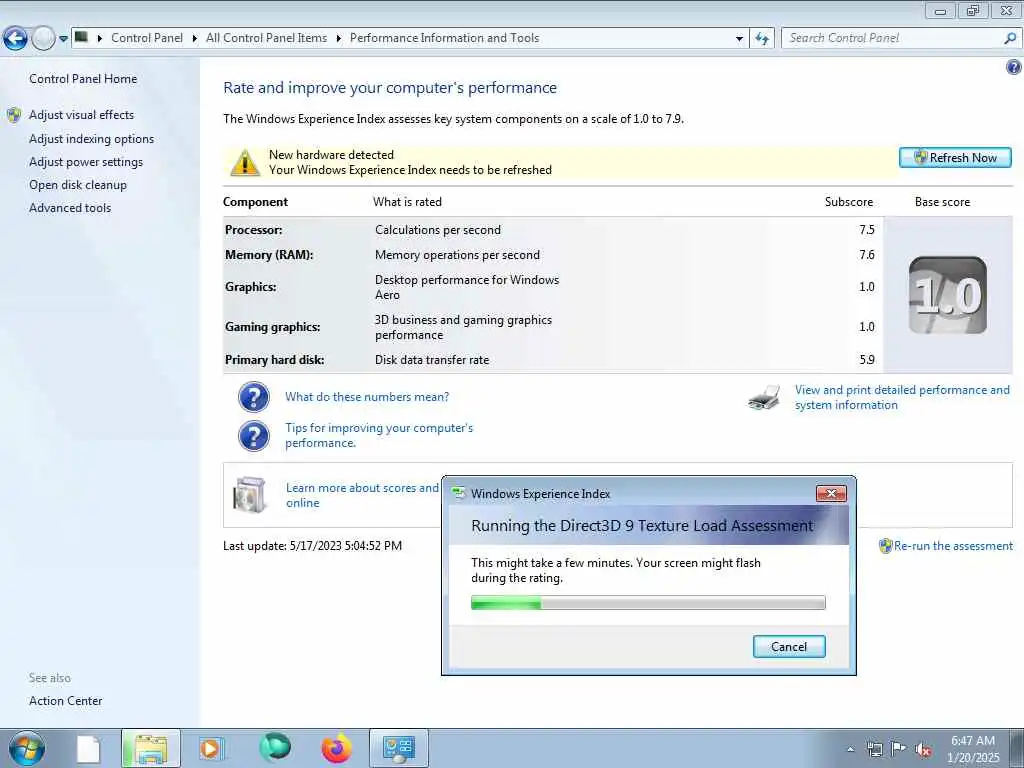Select the Gaming graphics row label
This screenshot has width=1024, height=768.
[x=272, y=327]
